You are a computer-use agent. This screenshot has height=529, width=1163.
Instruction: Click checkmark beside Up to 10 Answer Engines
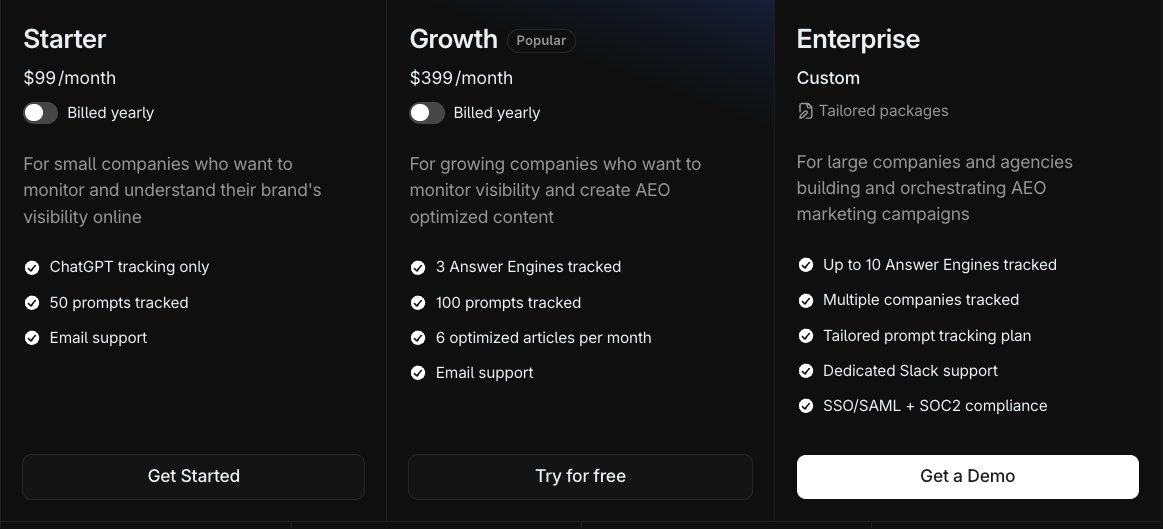(x=805, y=265)
